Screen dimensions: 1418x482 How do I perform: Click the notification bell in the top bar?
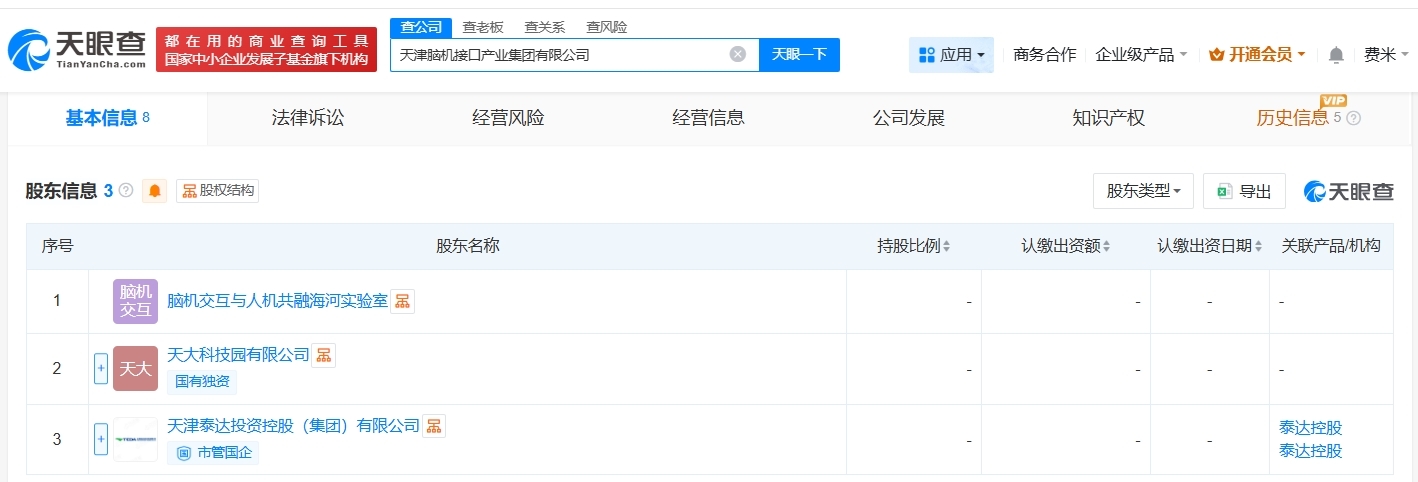click(1336, 55)
